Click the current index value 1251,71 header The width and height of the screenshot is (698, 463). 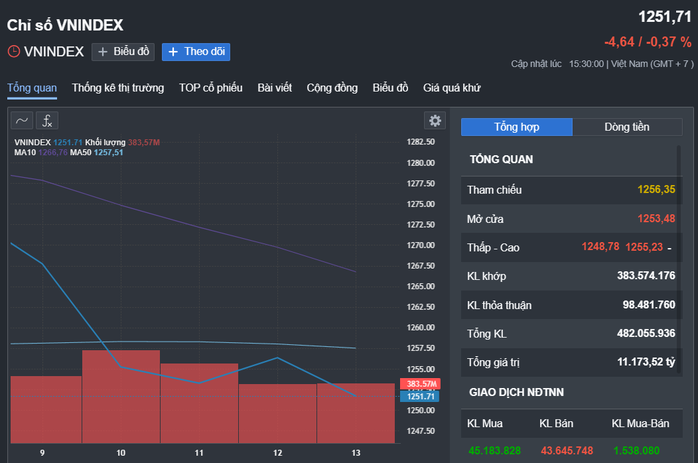coord(665,17)
